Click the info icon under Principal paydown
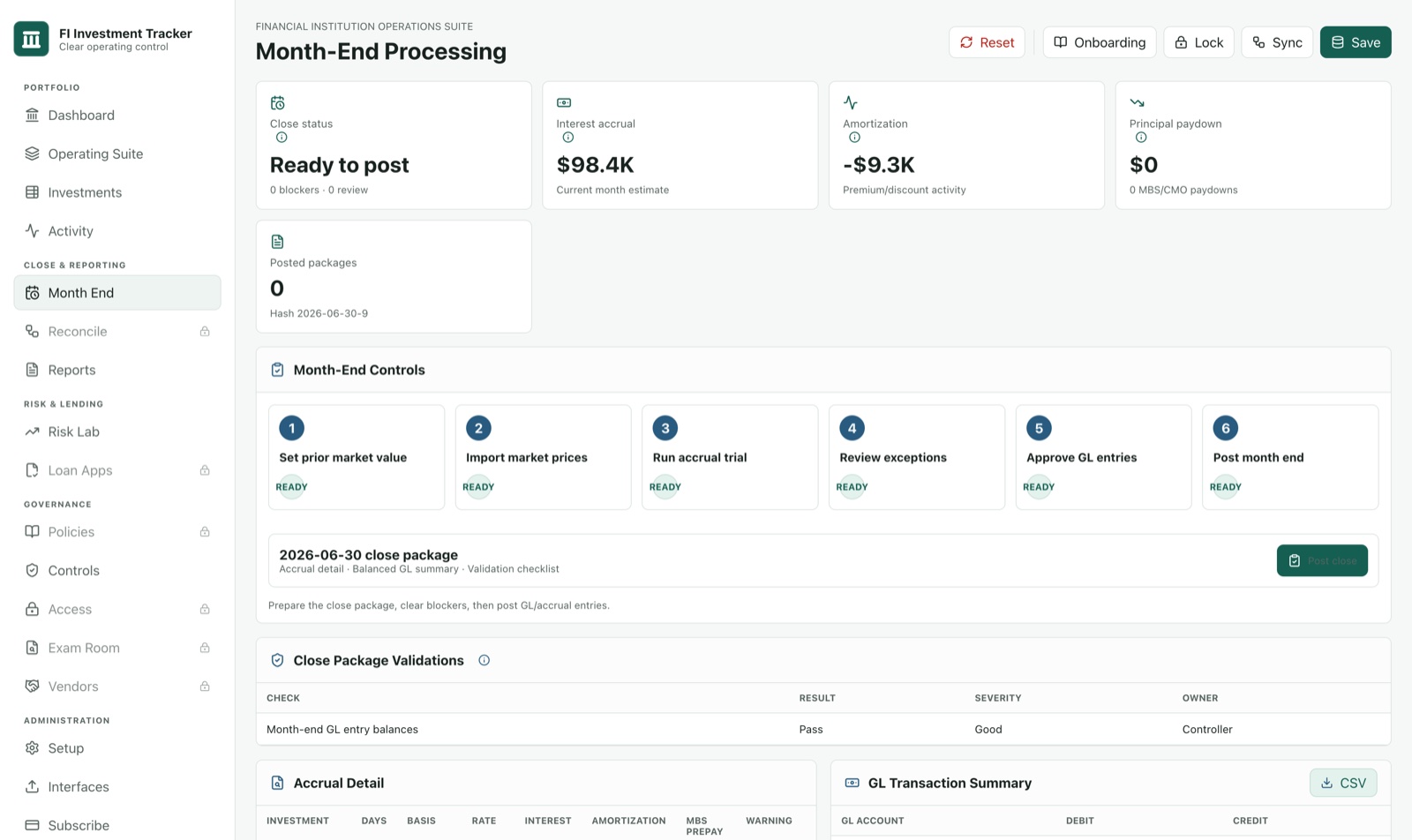This screenshot has width=1412, height=840. point(1141,138)
